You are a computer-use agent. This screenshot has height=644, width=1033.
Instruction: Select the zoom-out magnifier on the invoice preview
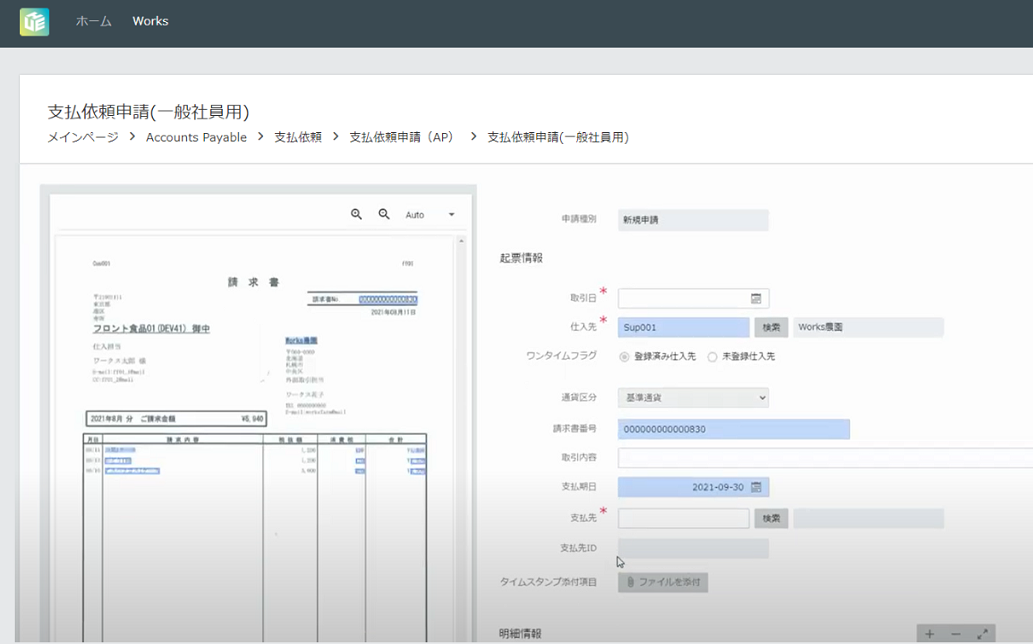coord(384,214)
